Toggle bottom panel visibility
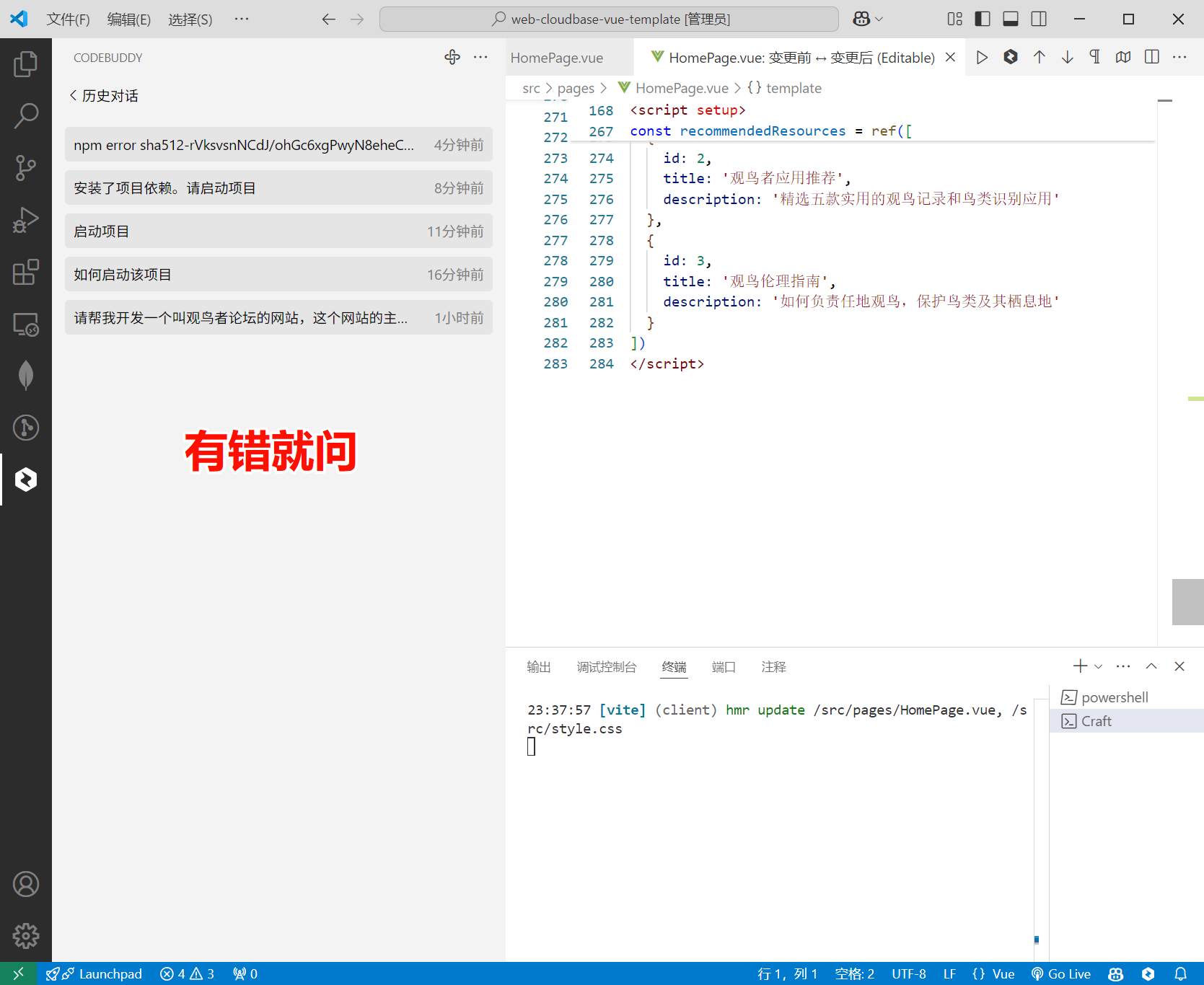 1011,19
